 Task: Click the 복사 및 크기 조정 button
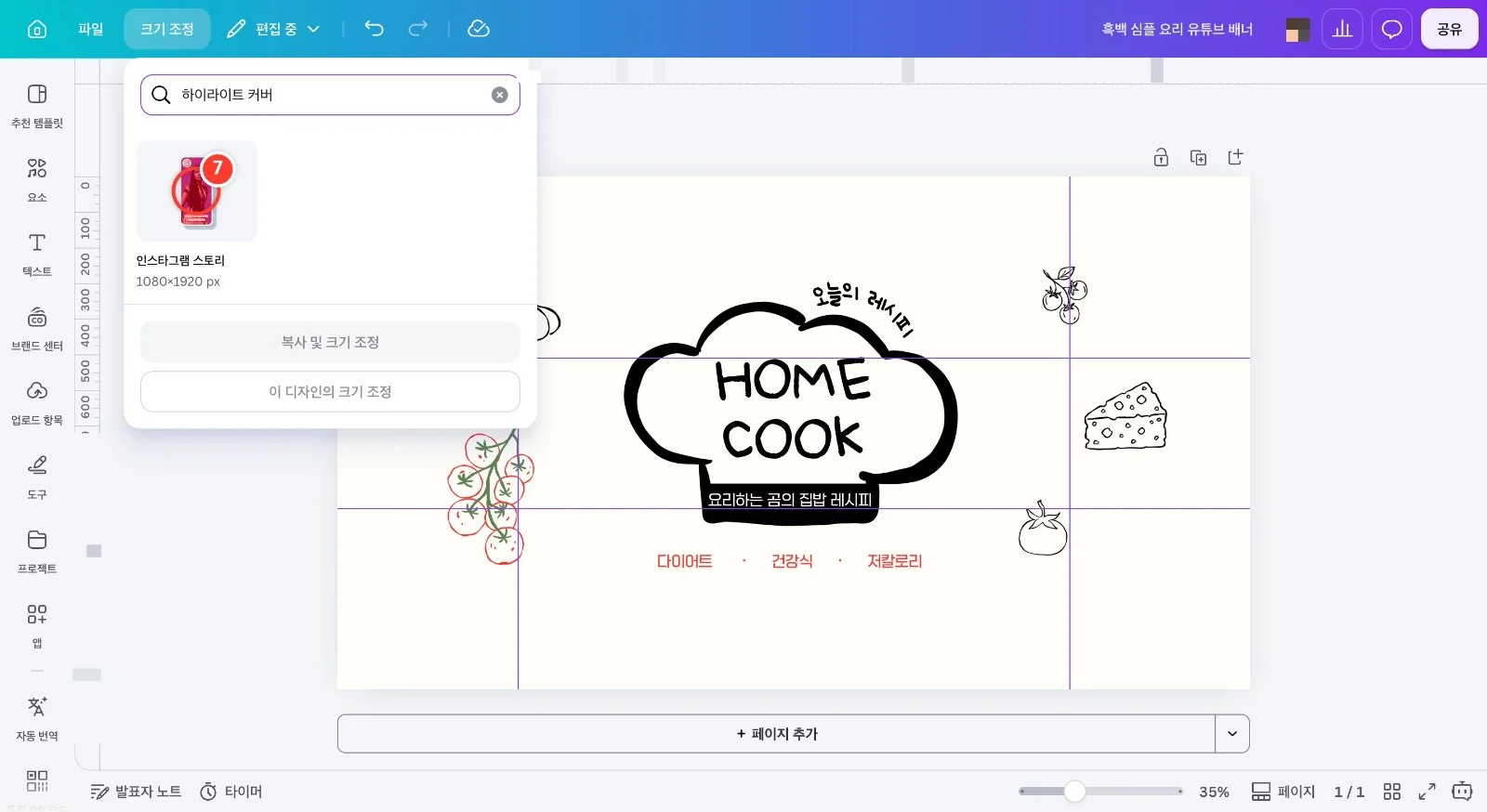330,342
